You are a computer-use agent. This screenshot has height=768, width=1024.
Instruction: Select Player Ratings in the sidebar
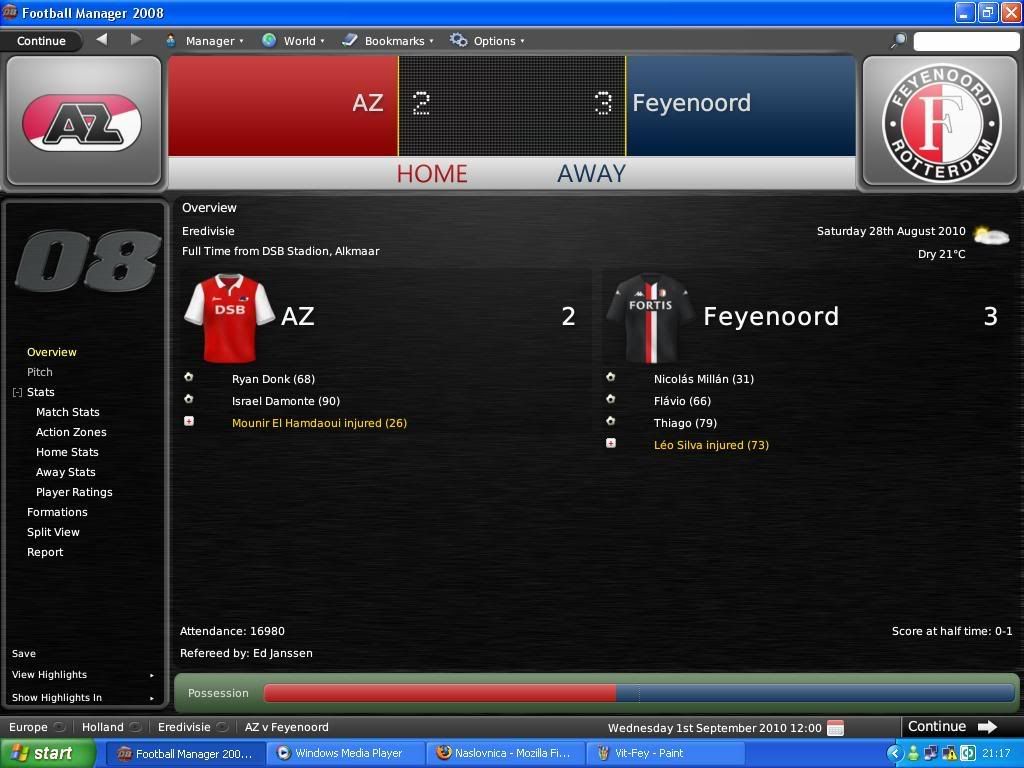click(x=74, y=492)
